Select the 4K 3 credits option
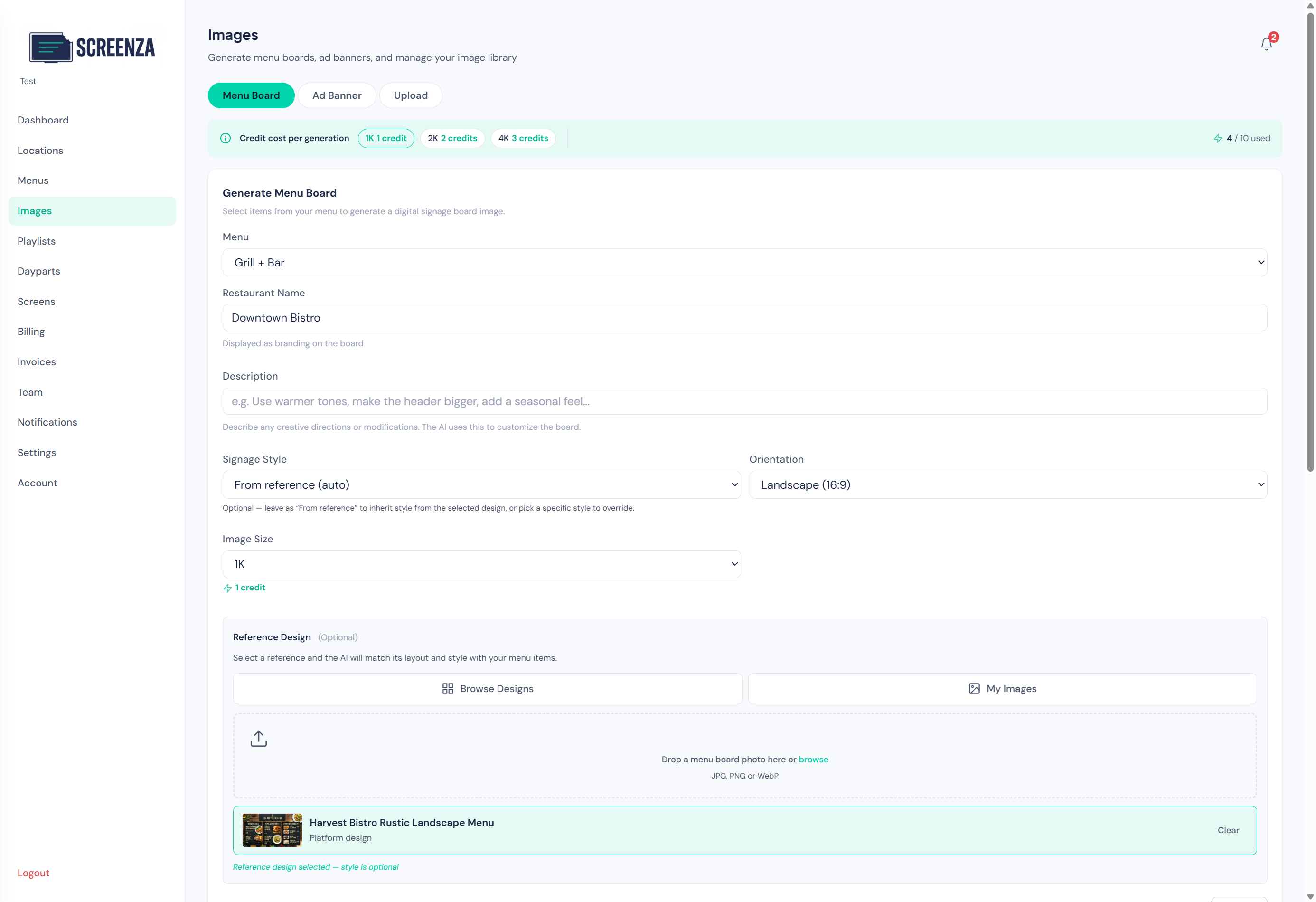Screen dimensions: 1316x902 [x=523, y=138]
